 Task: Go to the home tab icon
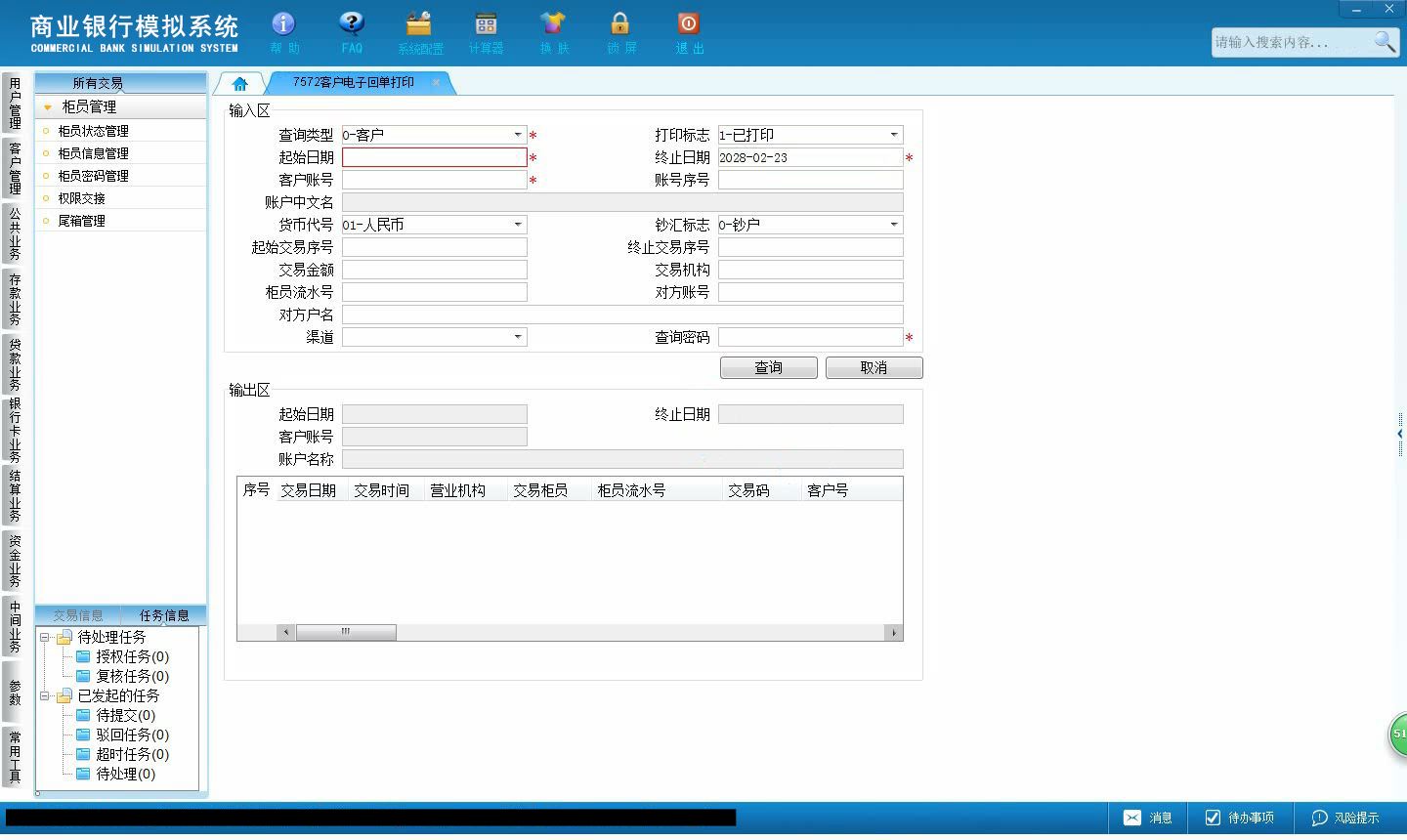239,84
